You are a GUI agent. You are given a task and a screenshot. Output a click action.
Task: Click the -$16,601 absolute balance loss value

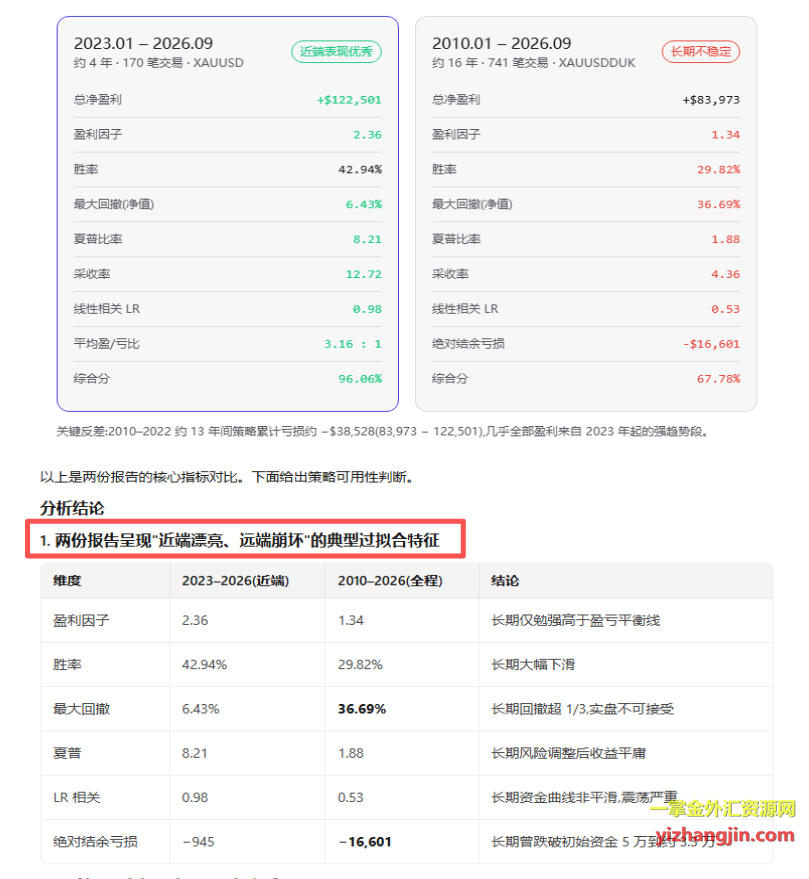coord(711,344)
